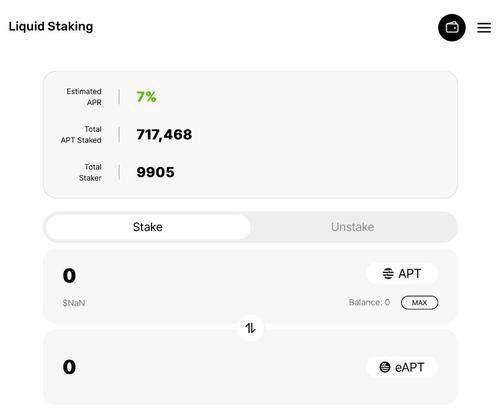Image resolution: width=500 pixels, height=412 pixels.
Task: Click the APT token logo icon
Action: click(388, 273)
